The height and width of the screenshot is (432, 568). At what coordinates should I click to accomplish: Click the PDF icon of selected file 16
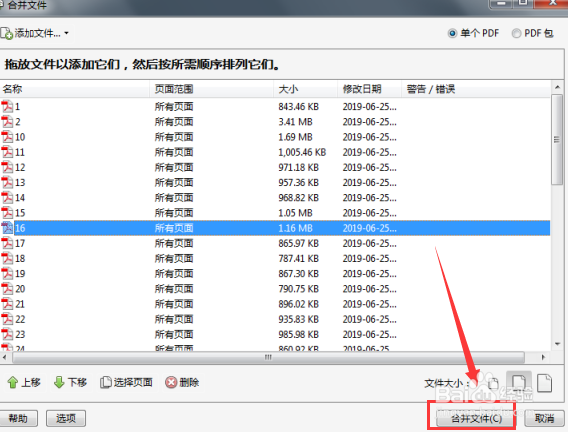(x=7, y=228)
